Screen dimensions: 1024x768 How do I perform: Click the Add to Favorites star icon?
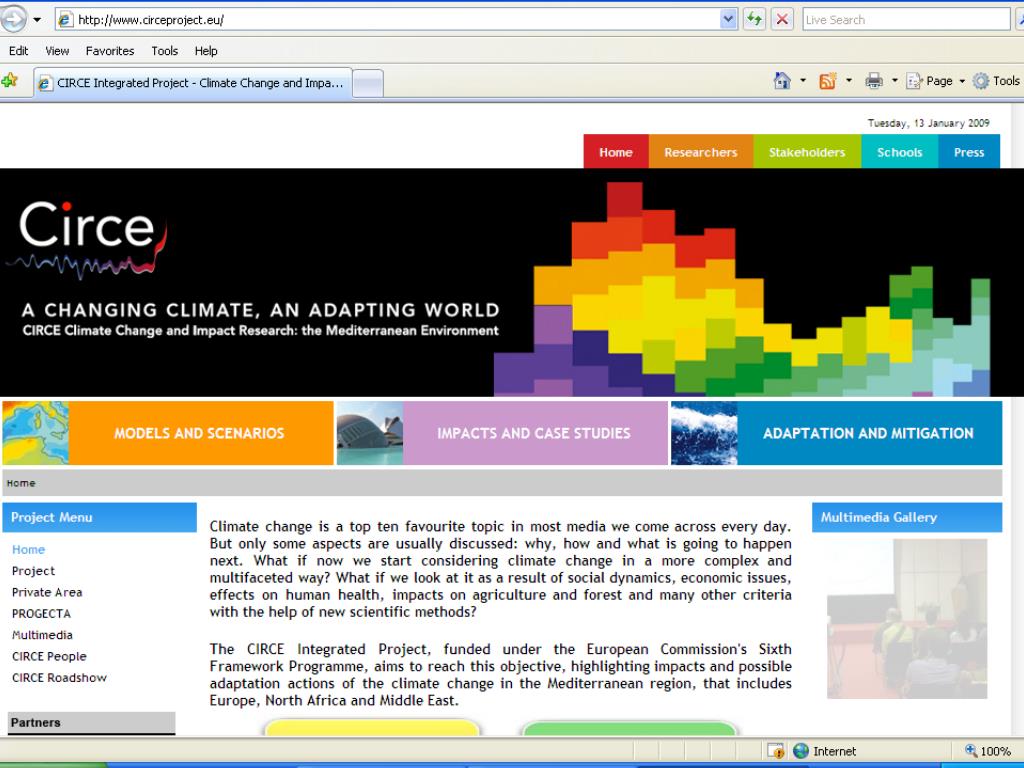pyautogui.click(x=10, y=81)
